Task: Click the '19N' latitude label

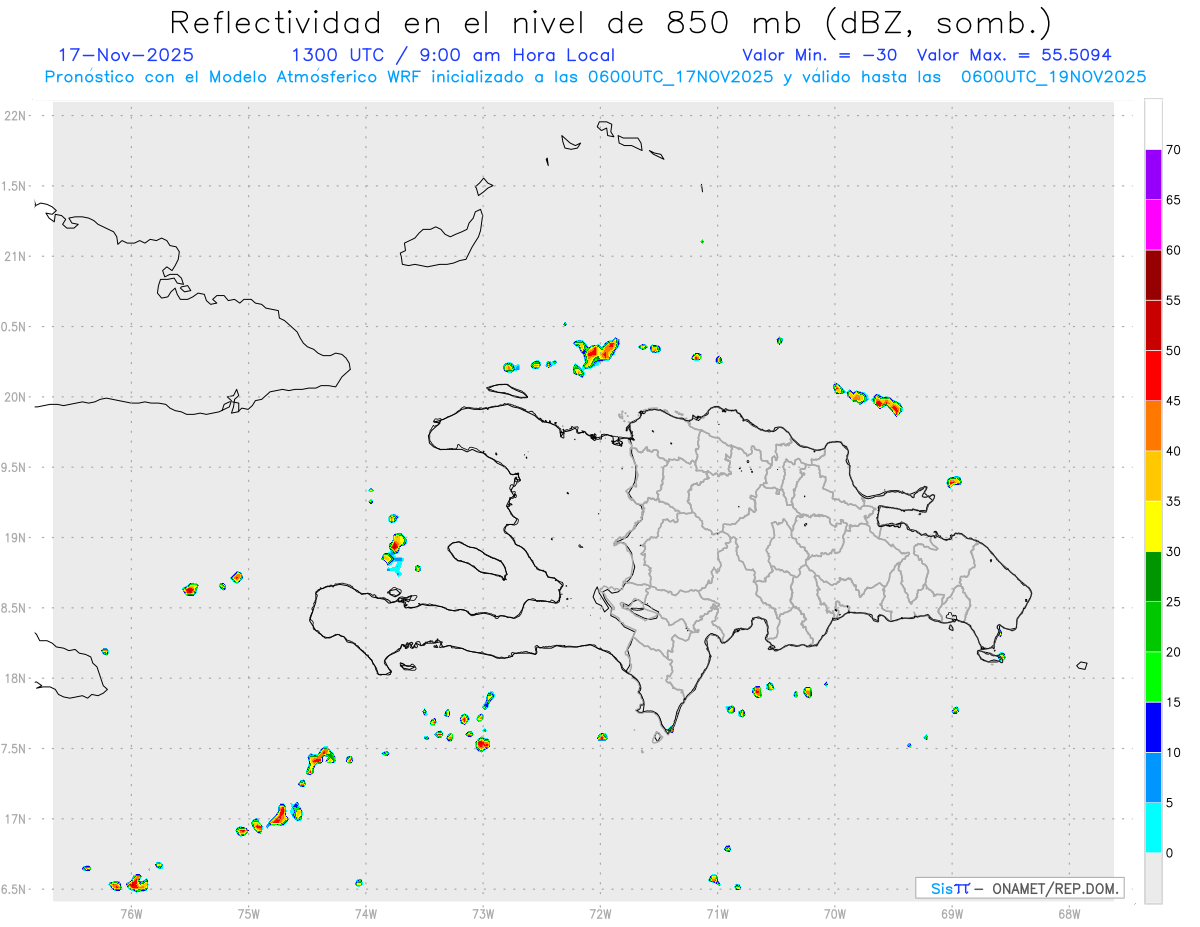Action: click(x=16, y=538)
